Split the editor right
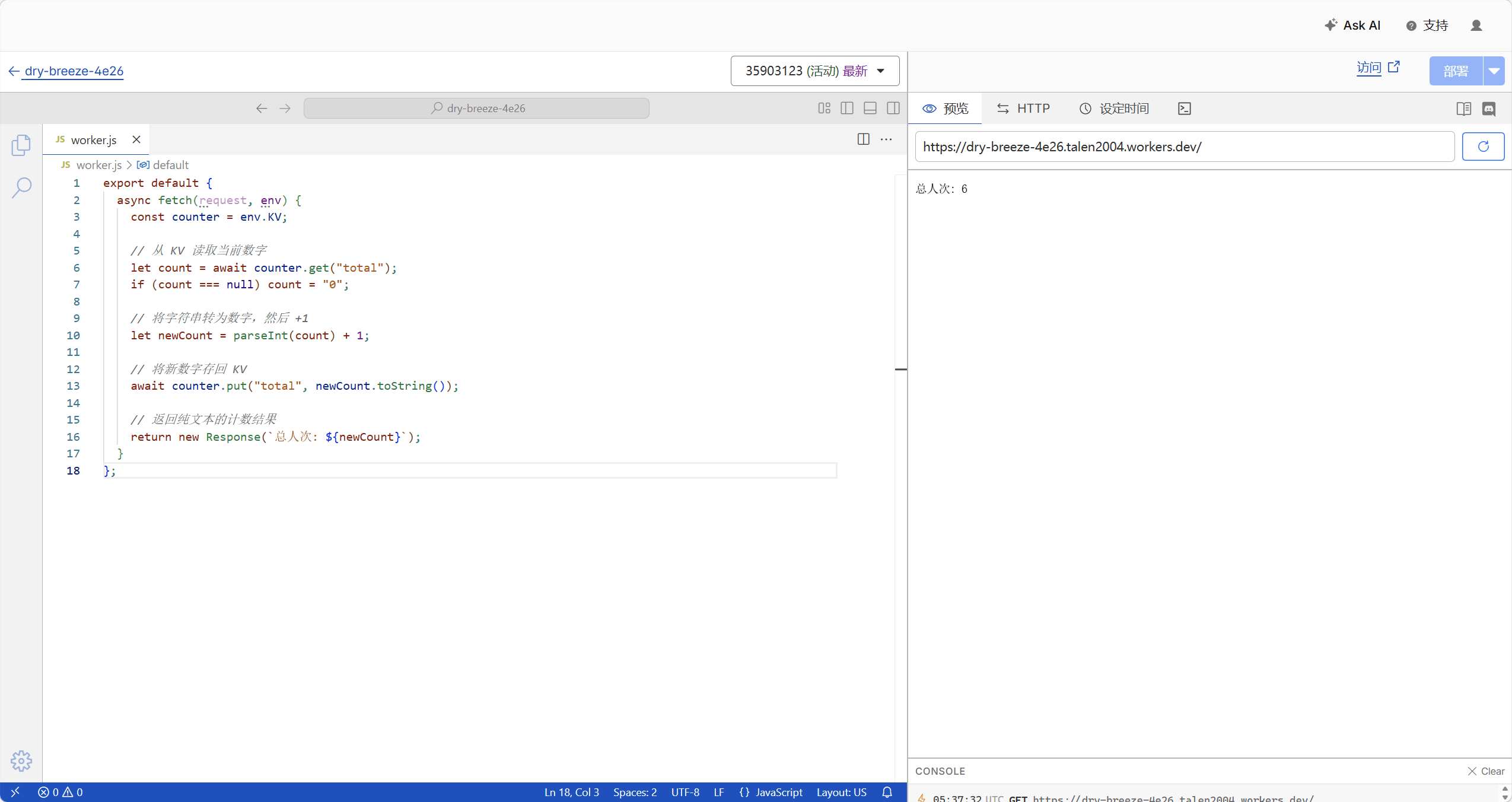The width and height of the screenshot is (1512, 802). pos(864,139)
